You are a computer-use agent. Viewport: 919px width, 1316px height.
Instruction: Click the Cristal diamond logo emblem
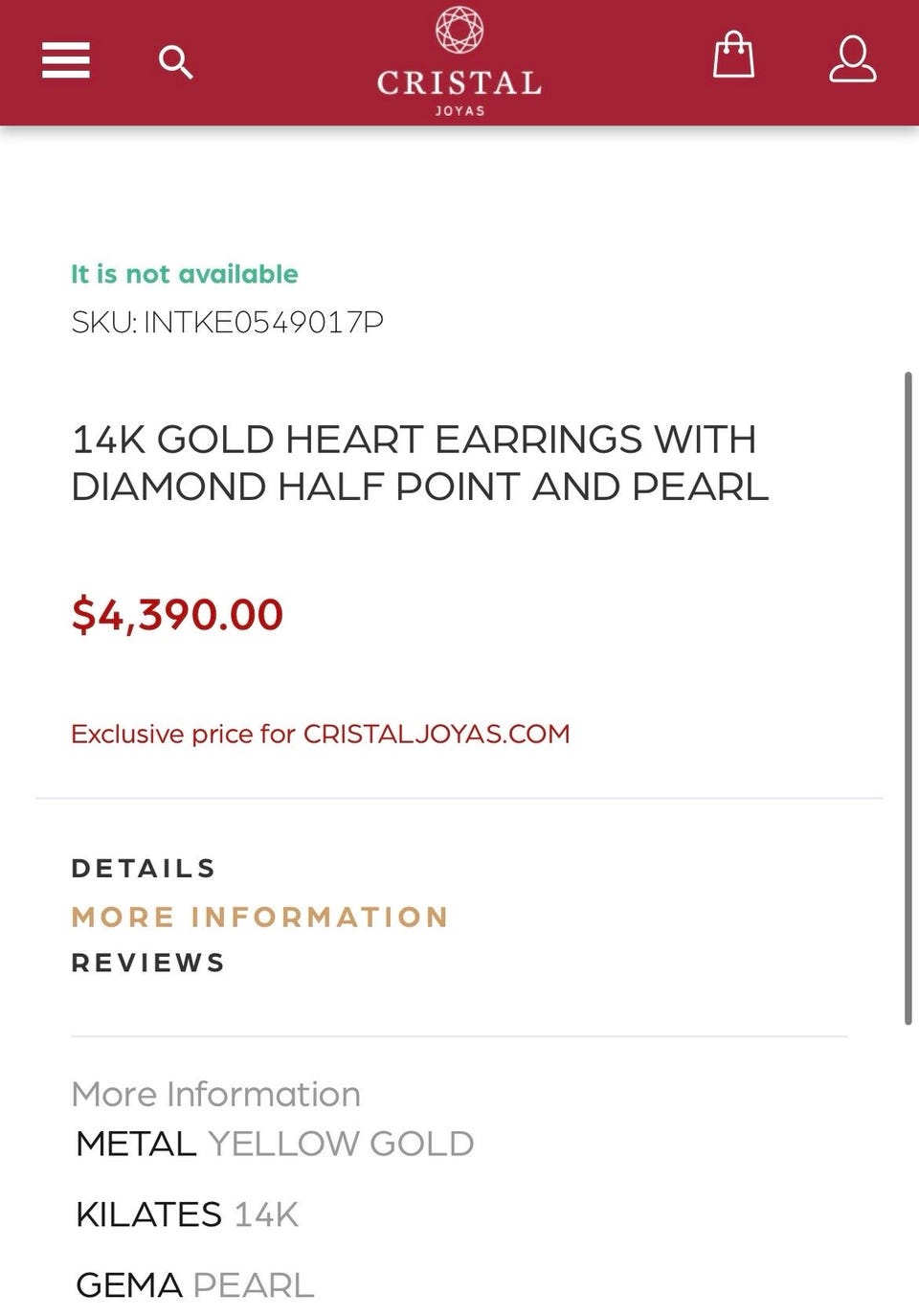[459, 30]
